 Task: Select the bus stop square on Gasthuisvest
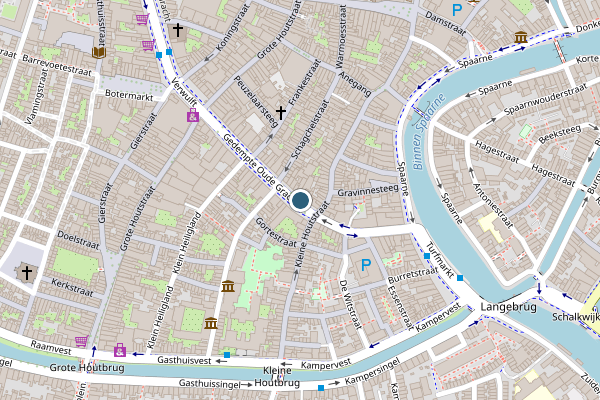[227, 355]
